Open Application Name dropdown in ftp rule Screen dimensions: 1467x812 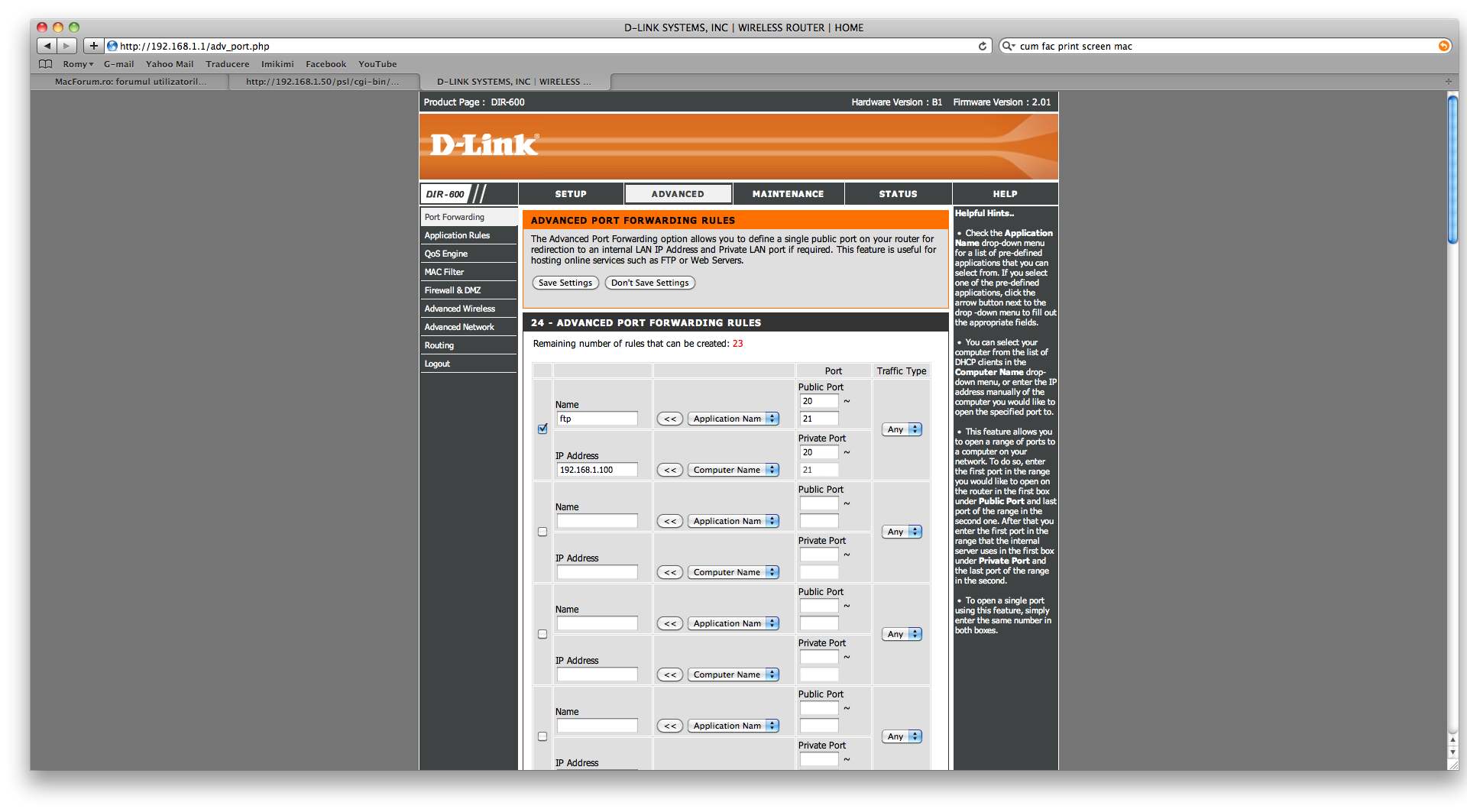pyautogui.click(x=733, y=419)
